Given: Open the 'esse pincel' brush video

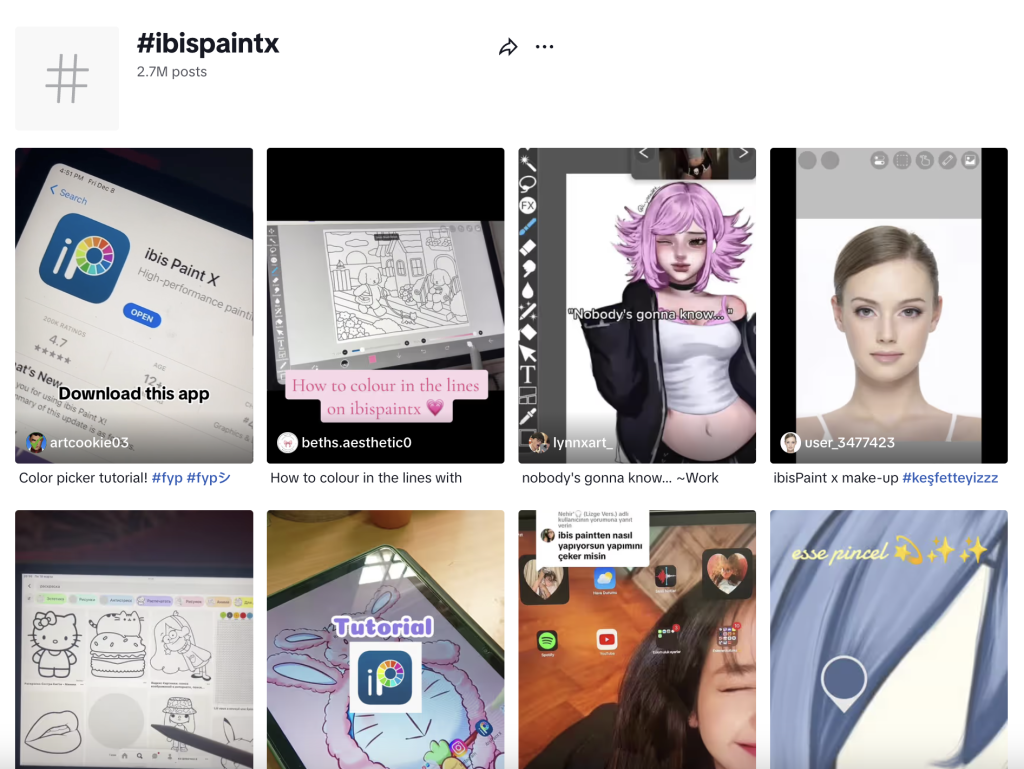Looking at the screenshot, I should point(888,640).
